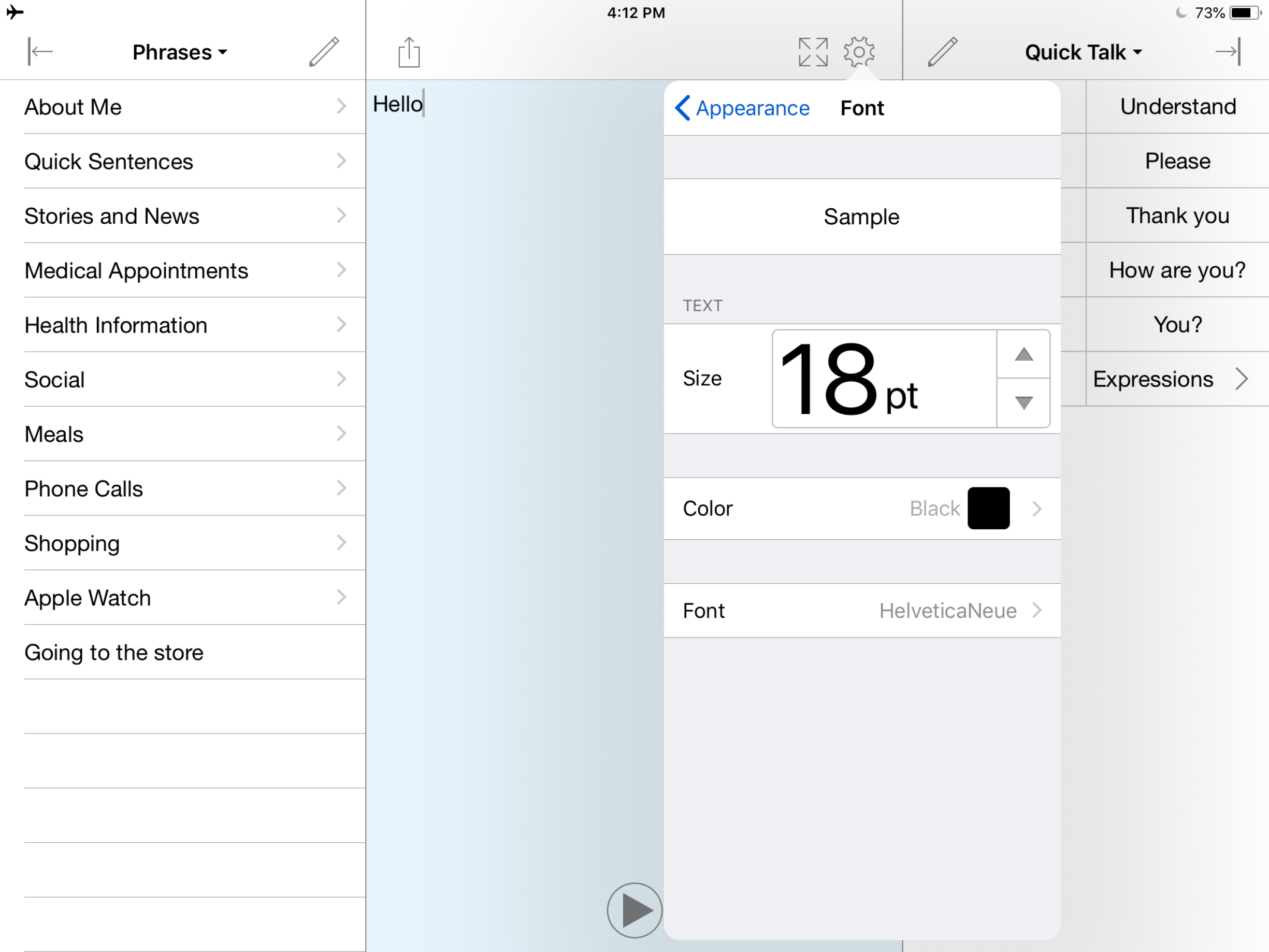This screenshot has height=952, width=1269.
Task: Collapse the Phrases sidebar
Action: [39, 52]
